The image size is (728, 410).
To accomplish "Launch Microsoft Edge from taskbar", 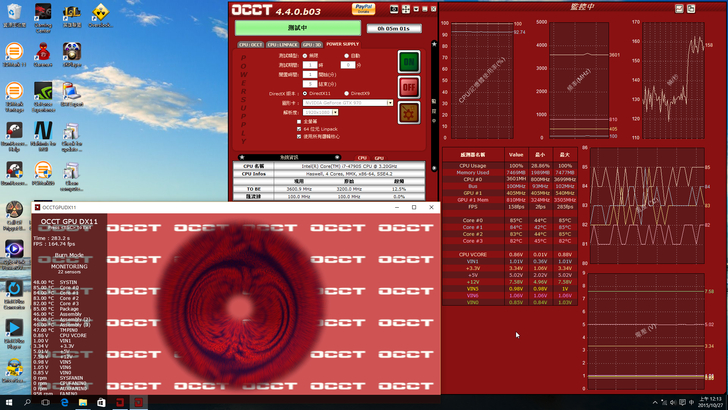I will (64, 402).
